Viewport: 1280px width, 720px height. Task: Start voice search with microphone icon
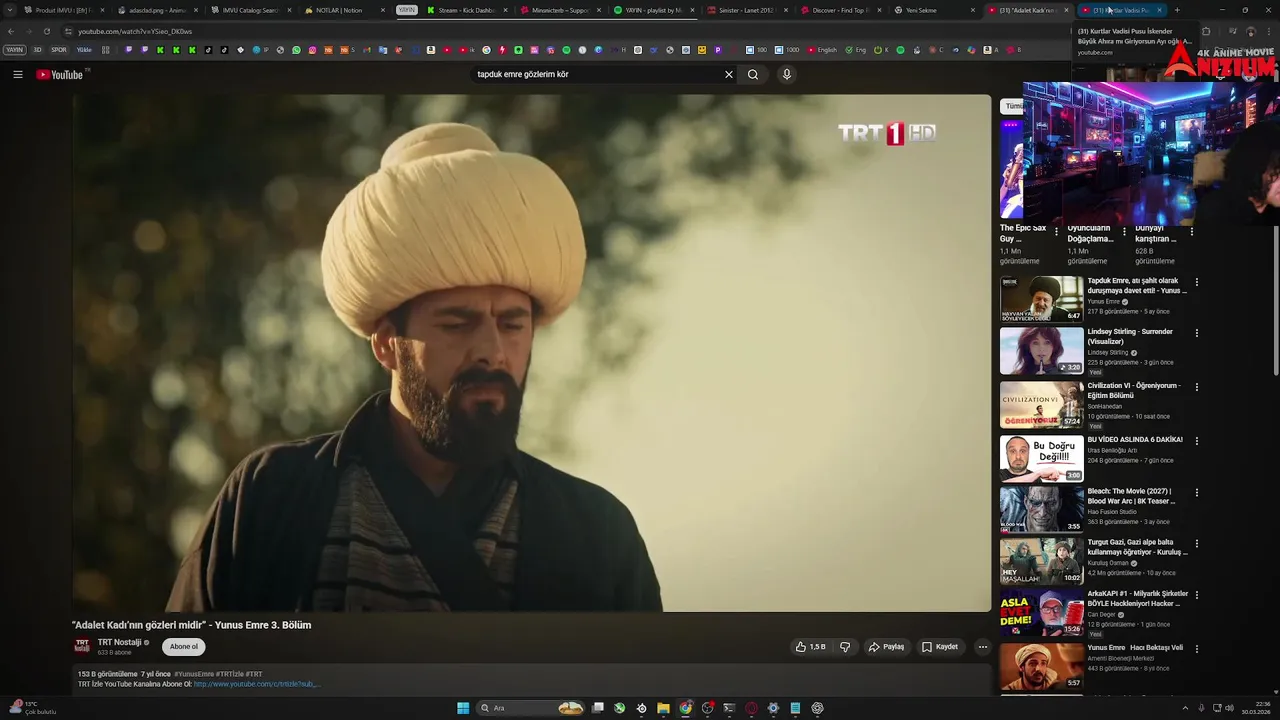787,74
